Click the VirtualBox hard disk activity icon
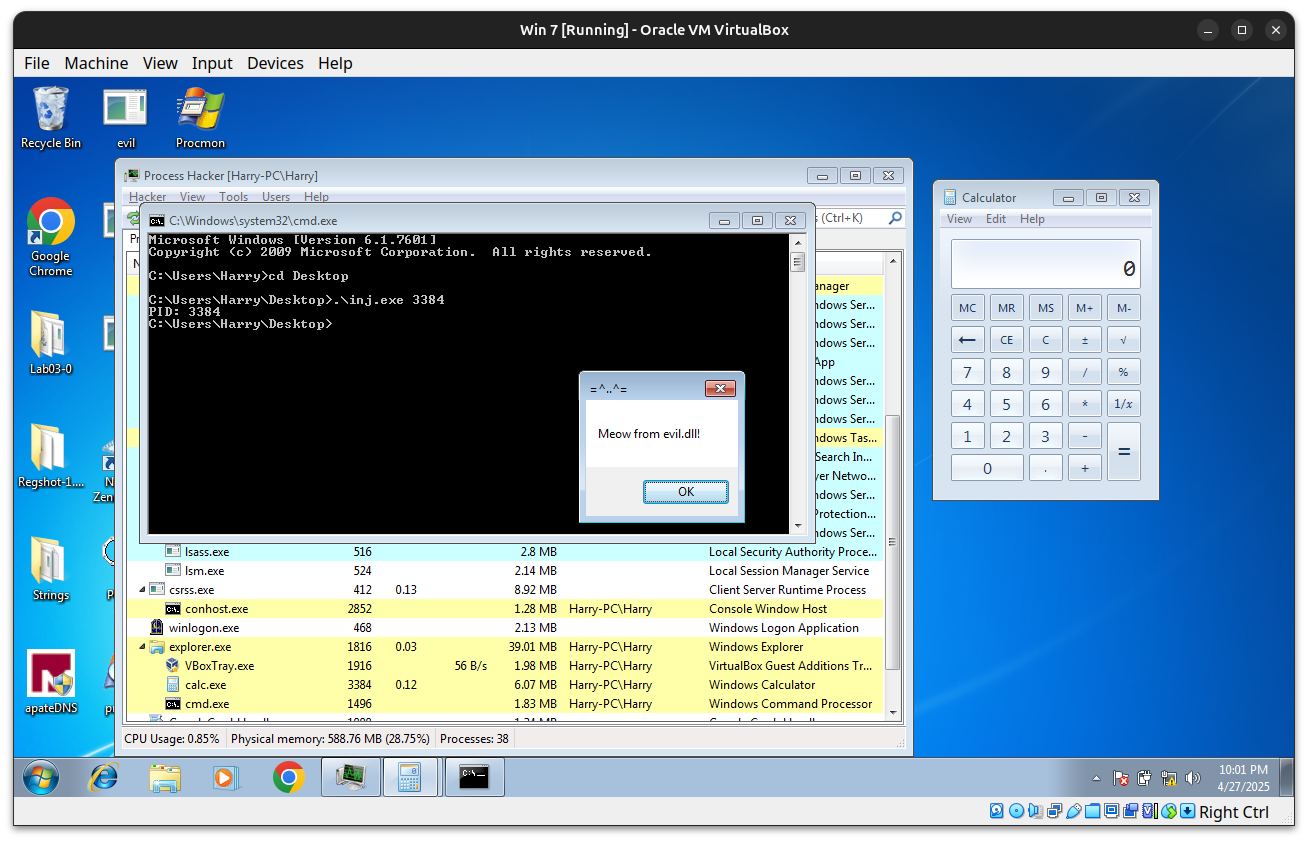The width and height of the screenshot is (1308, 842). [x=997, y=811]
